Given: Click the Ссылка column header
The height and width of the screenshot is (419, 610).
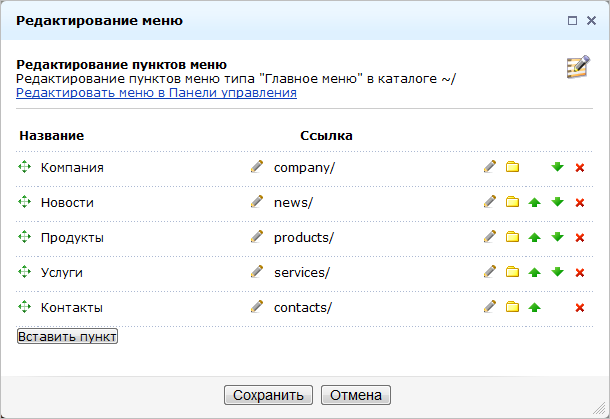Looking at the screenshot, I should 326,135.
